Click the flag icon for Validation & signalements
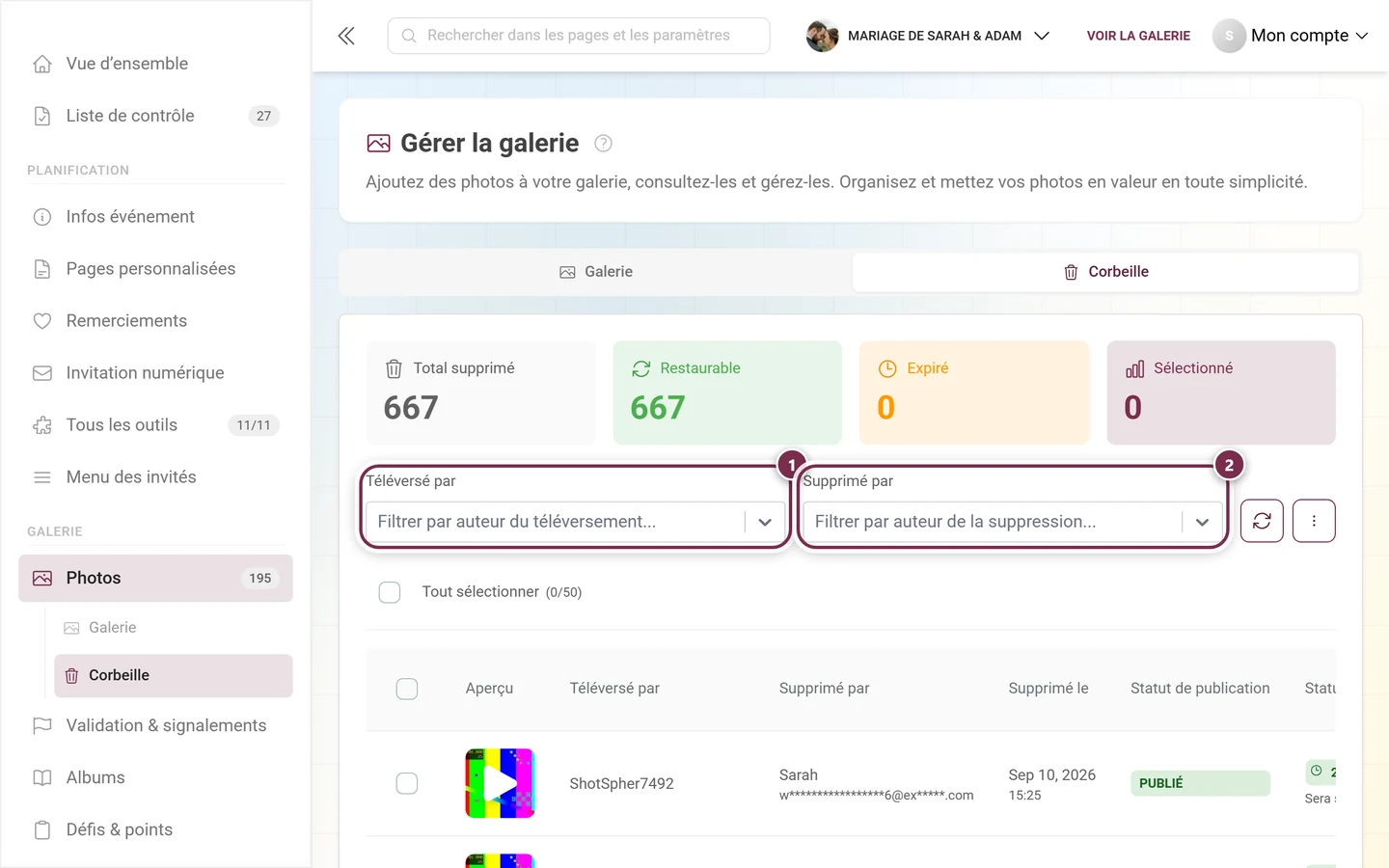Screen dimensions: 1389x868 pyautogui.click(x=42, y=725)
